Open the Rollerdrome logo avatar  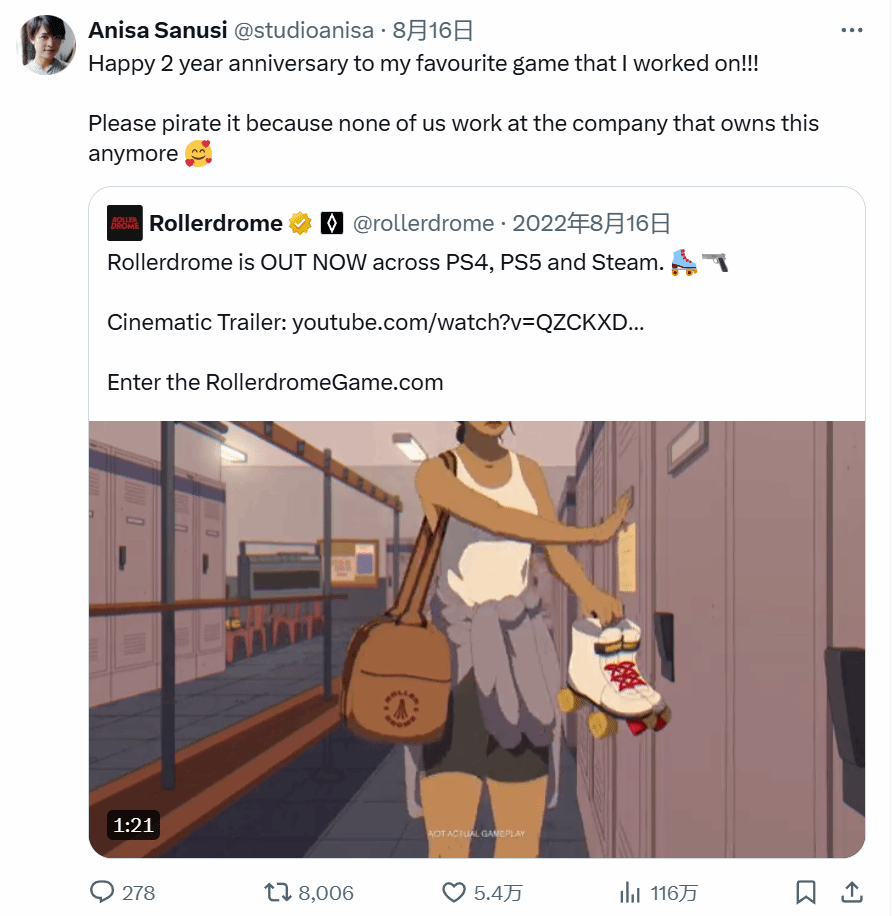point(125,223)
